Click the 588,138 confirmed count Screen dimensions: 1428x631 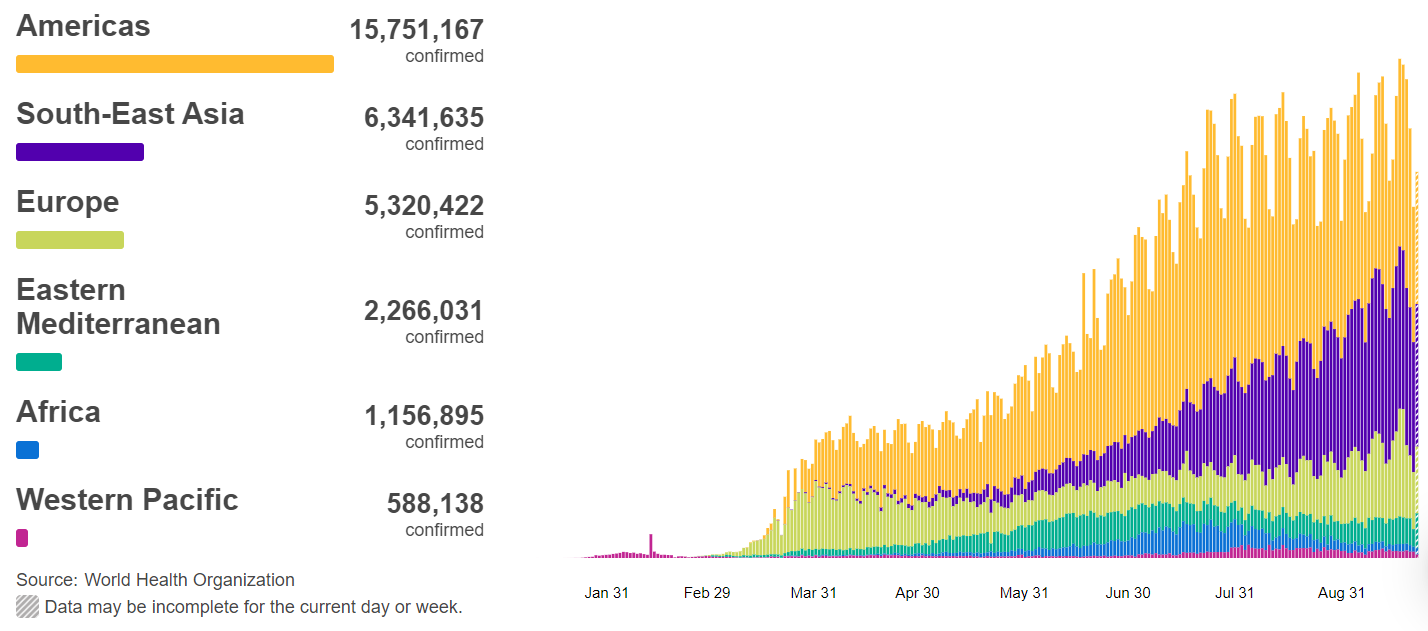pos(435,504)
